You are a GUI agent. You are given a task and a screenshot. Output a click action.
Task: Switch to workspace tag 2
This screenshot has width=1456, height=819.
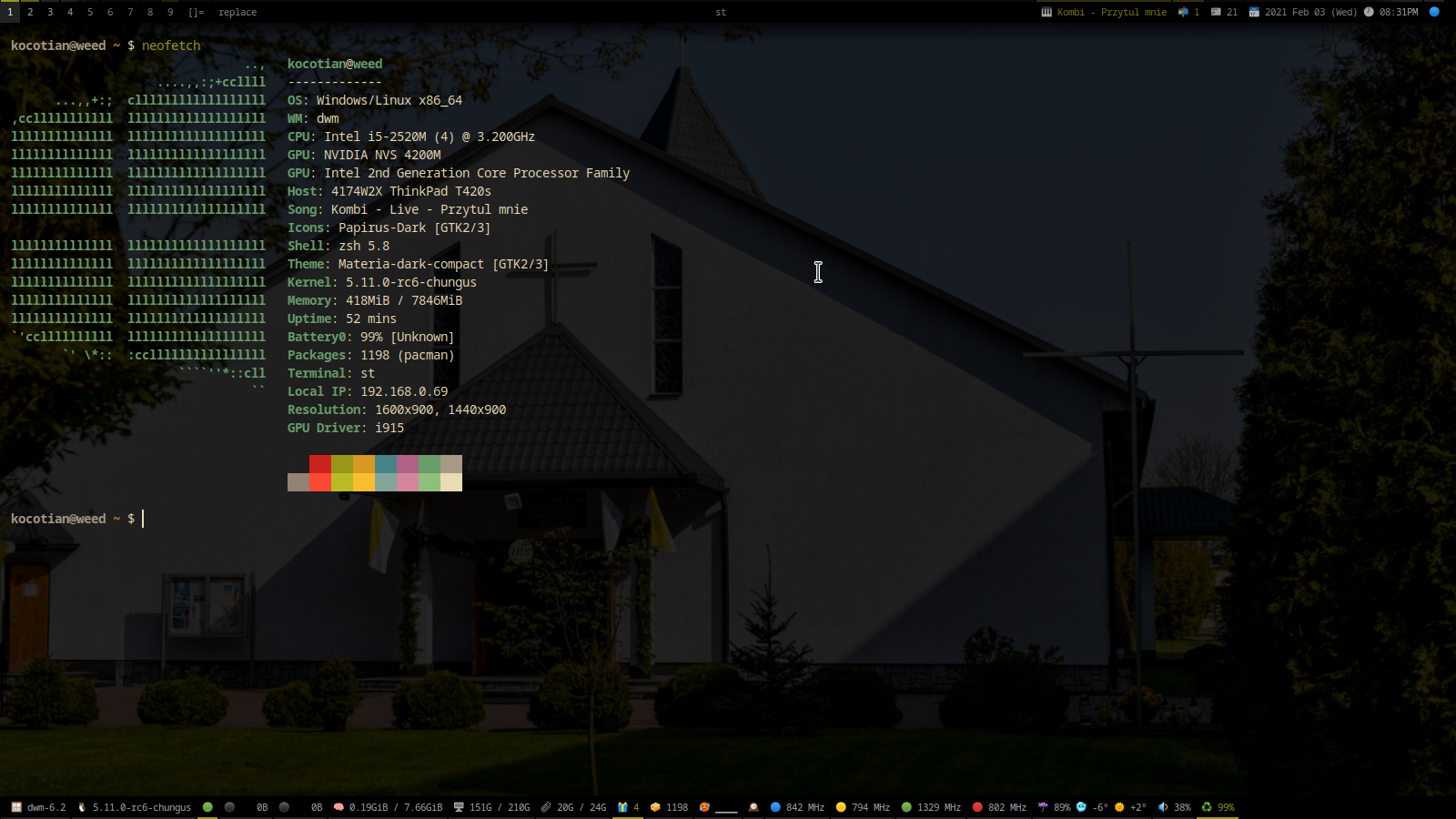[x=30, y=12]
